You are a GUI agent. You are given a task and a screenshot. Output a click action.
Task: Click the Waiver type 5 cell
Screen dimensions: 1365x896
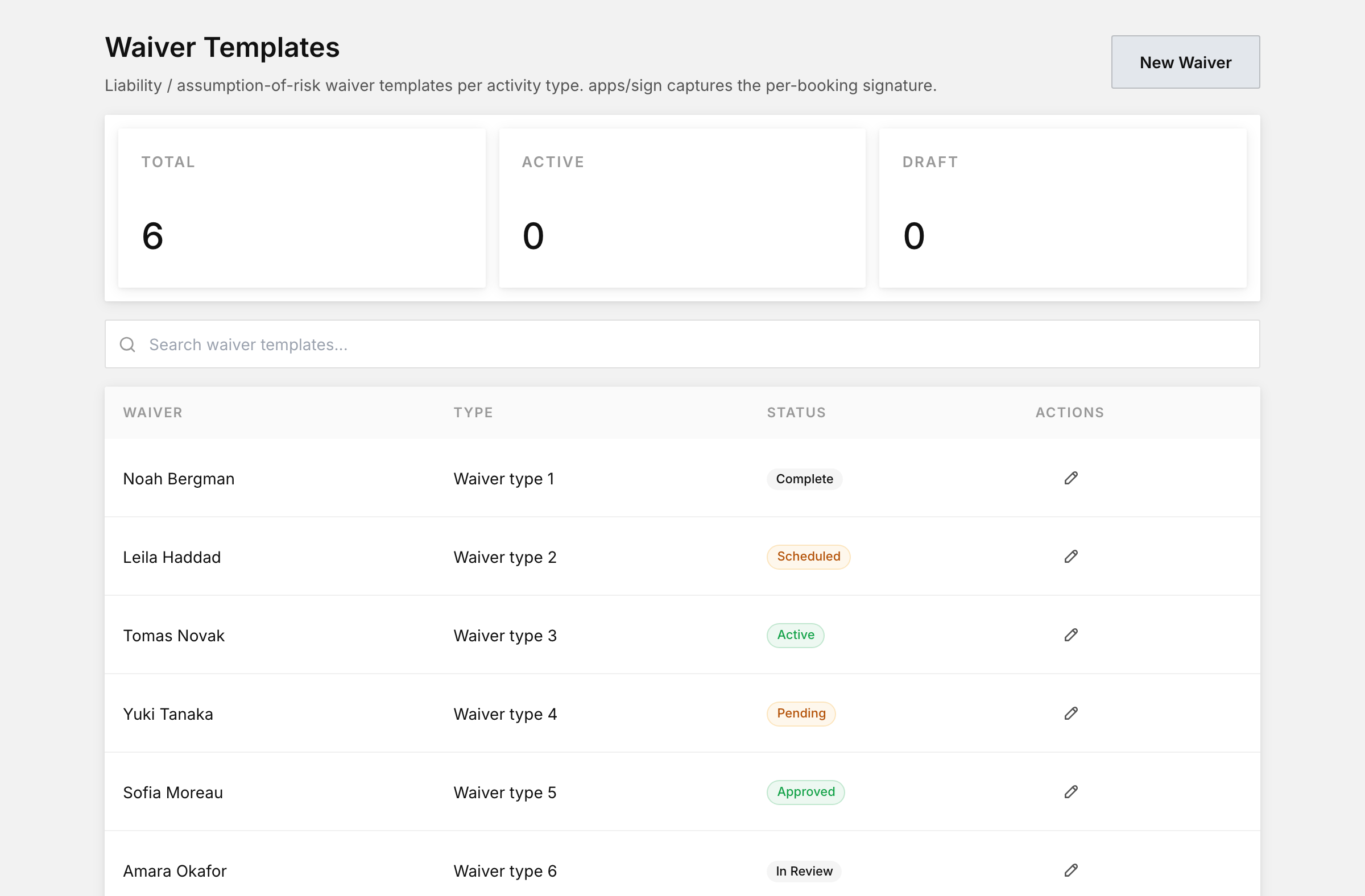click(x=504, y=793)
